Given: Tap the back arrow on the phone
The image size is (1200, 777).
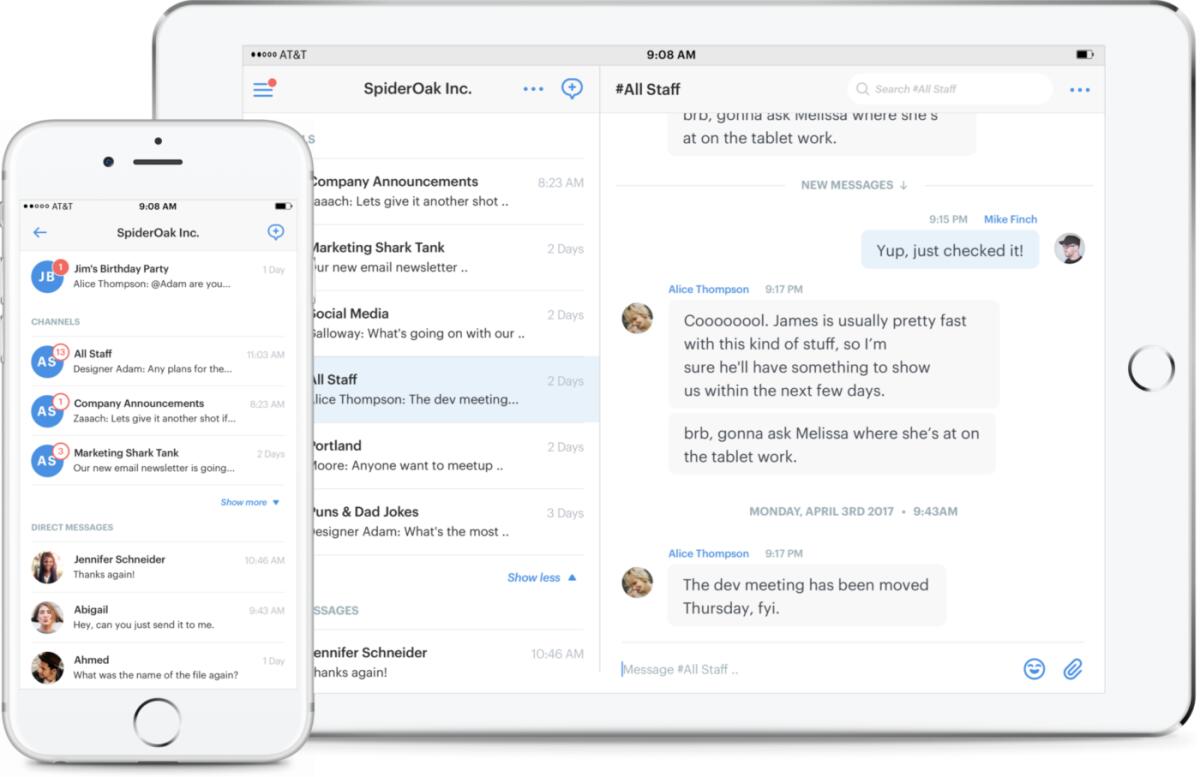Looking at the screenshot, I should tap(40, 232).
